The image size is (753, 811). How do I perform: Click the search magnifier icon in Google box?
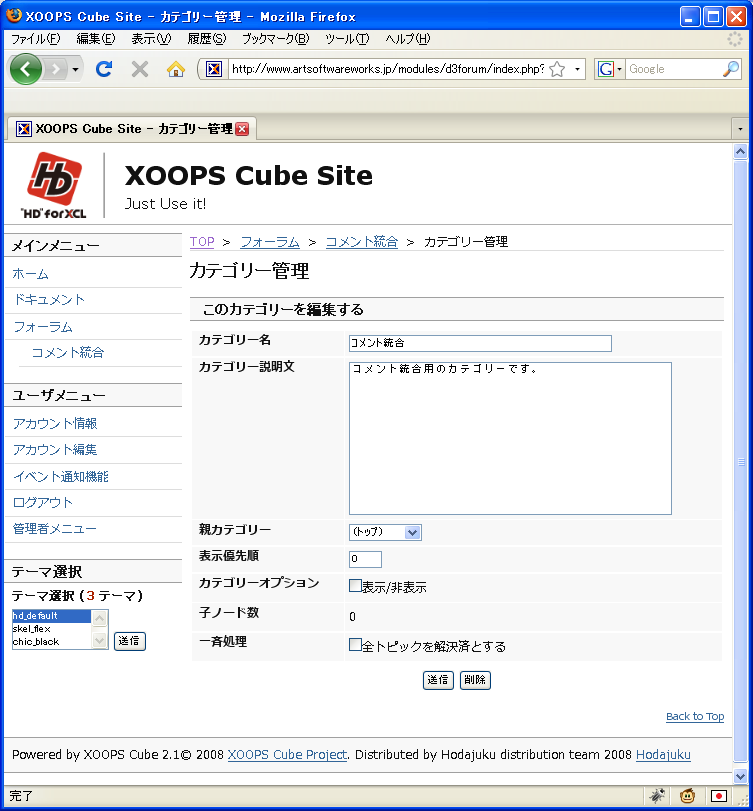click(x=731, y=69)
